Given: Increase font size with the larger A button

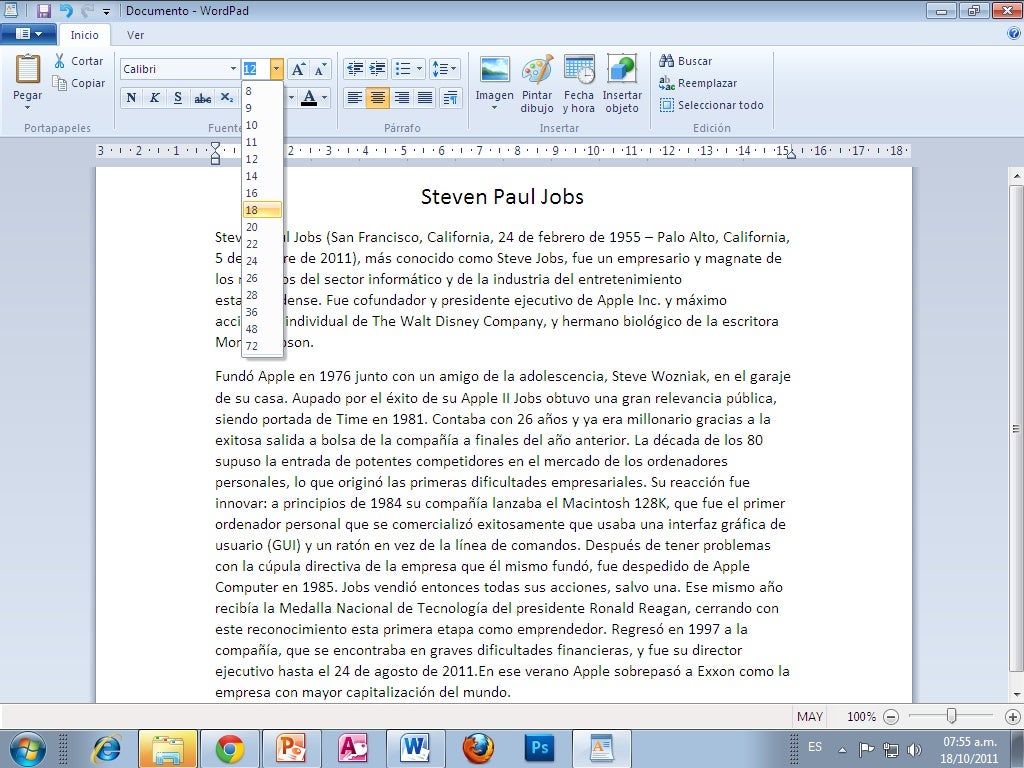Looking at the screenshot, I should (298, 69).
